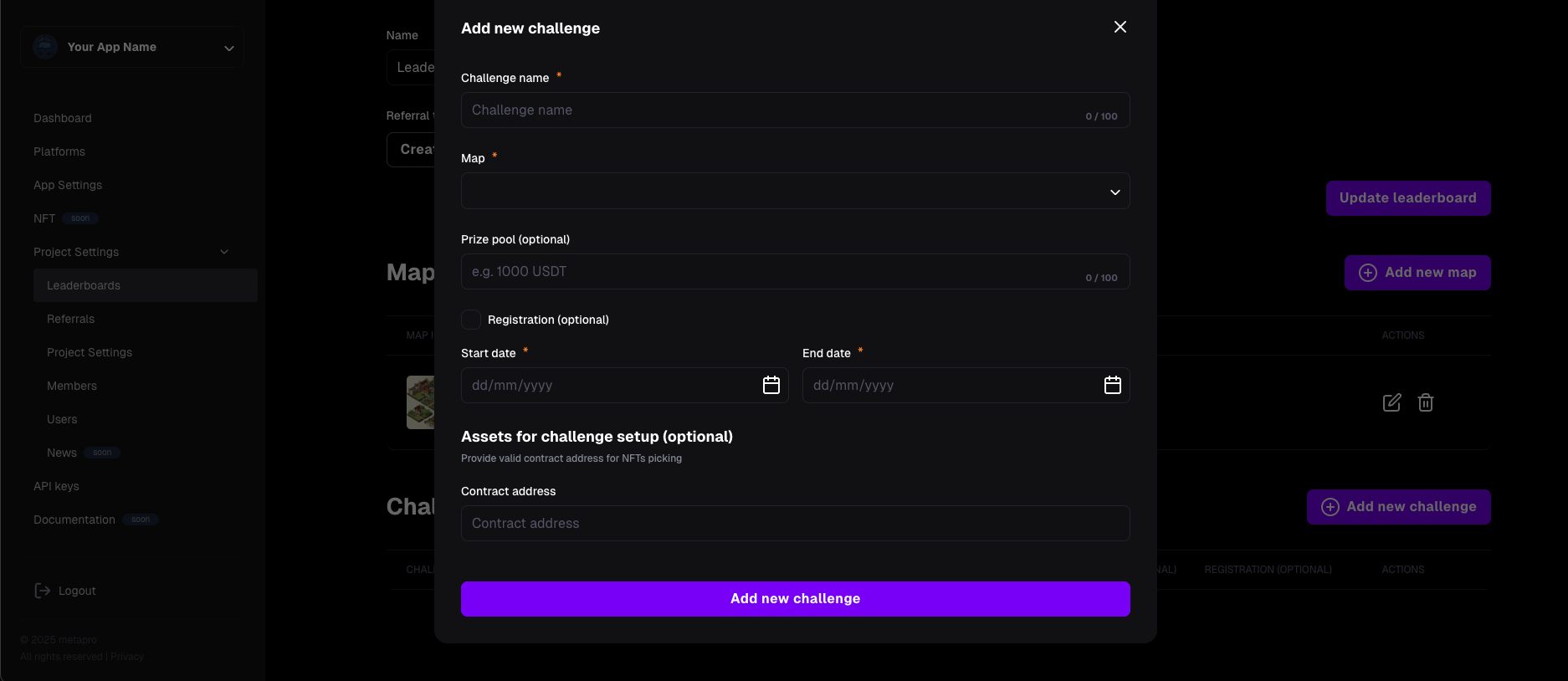This screenshot has height=681, width=1568.
Task: Click the Update leaderboard button
Action: [x=1408, y=198]
